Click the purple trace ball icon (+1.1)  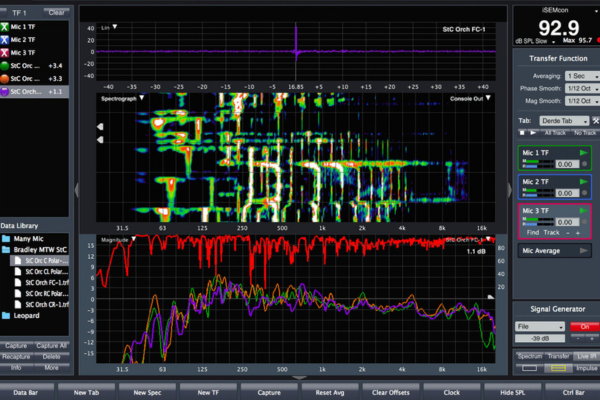point(5,92)
